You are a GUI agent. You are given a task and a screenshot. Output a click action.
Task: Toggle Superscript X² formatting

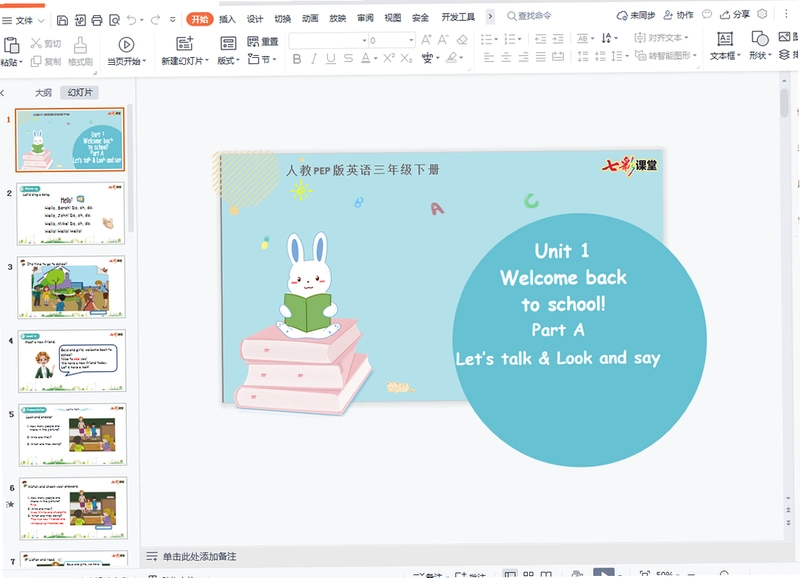[389, 58]
